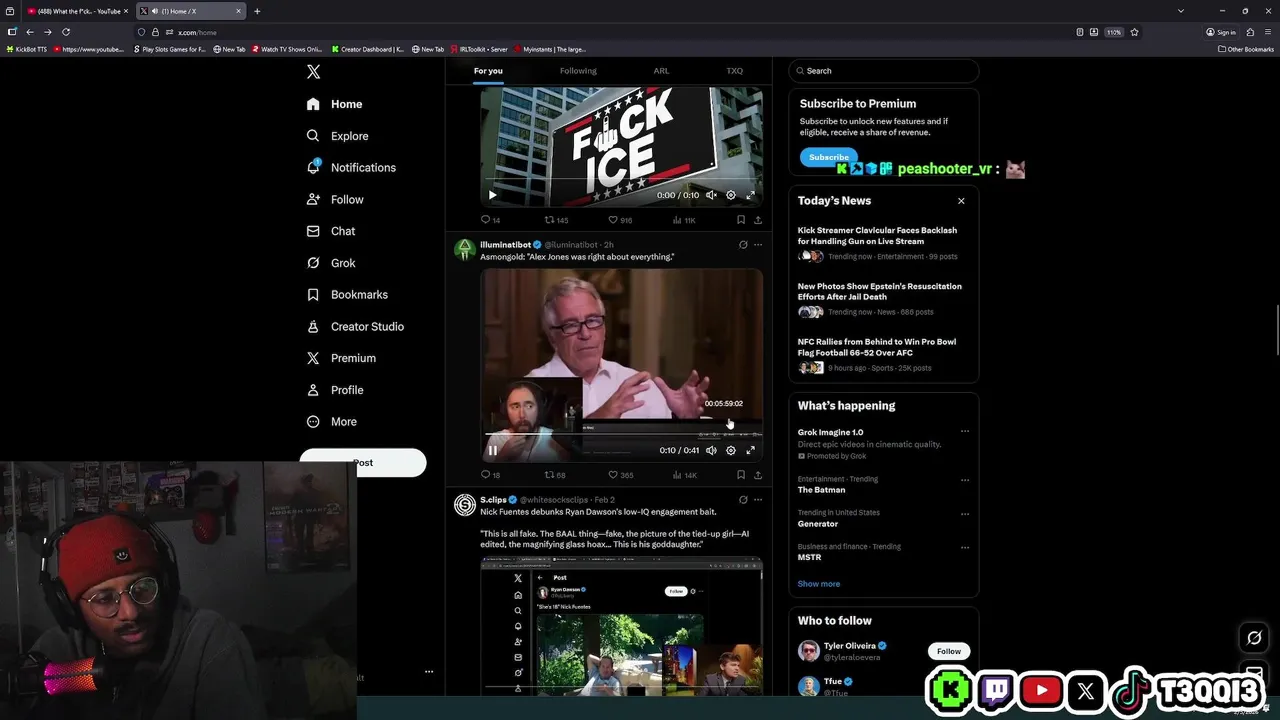
Task: Open a new browser tab
Action: pyautogui.click(x=257, y=11)
